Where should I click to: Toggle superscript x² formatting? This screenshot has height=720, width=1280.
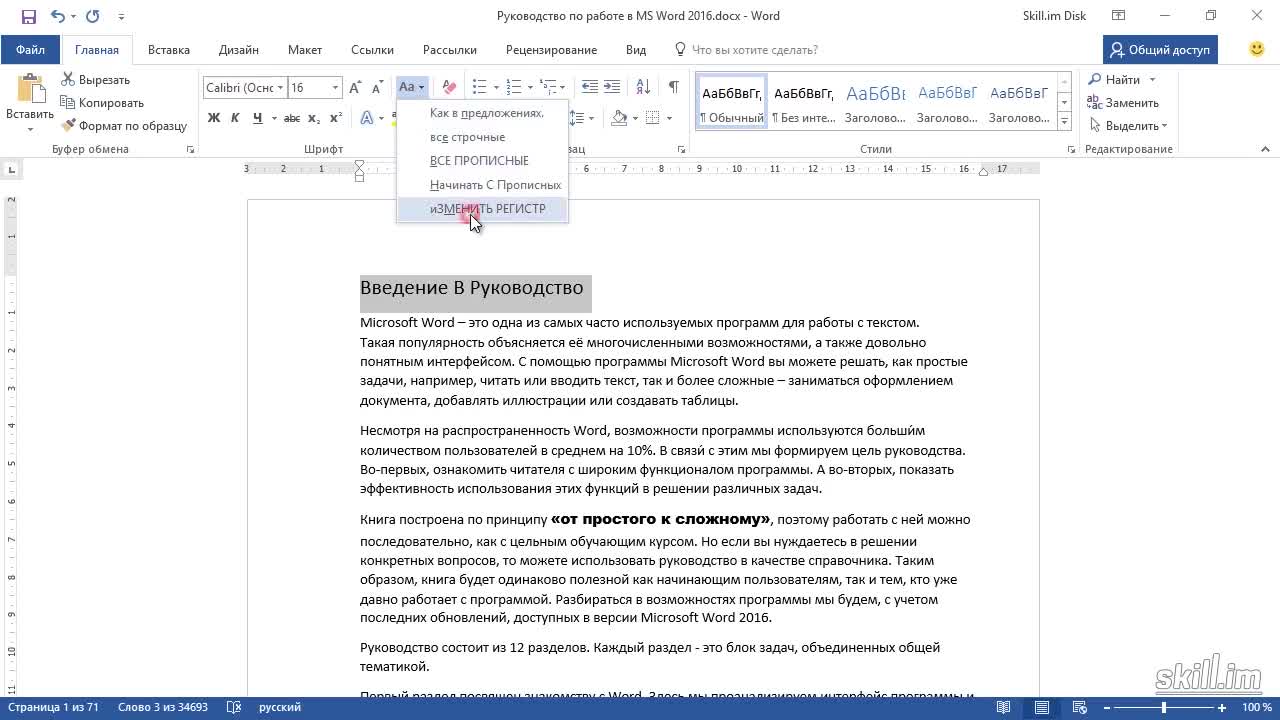pyautogui.click(x=336, y=118)
